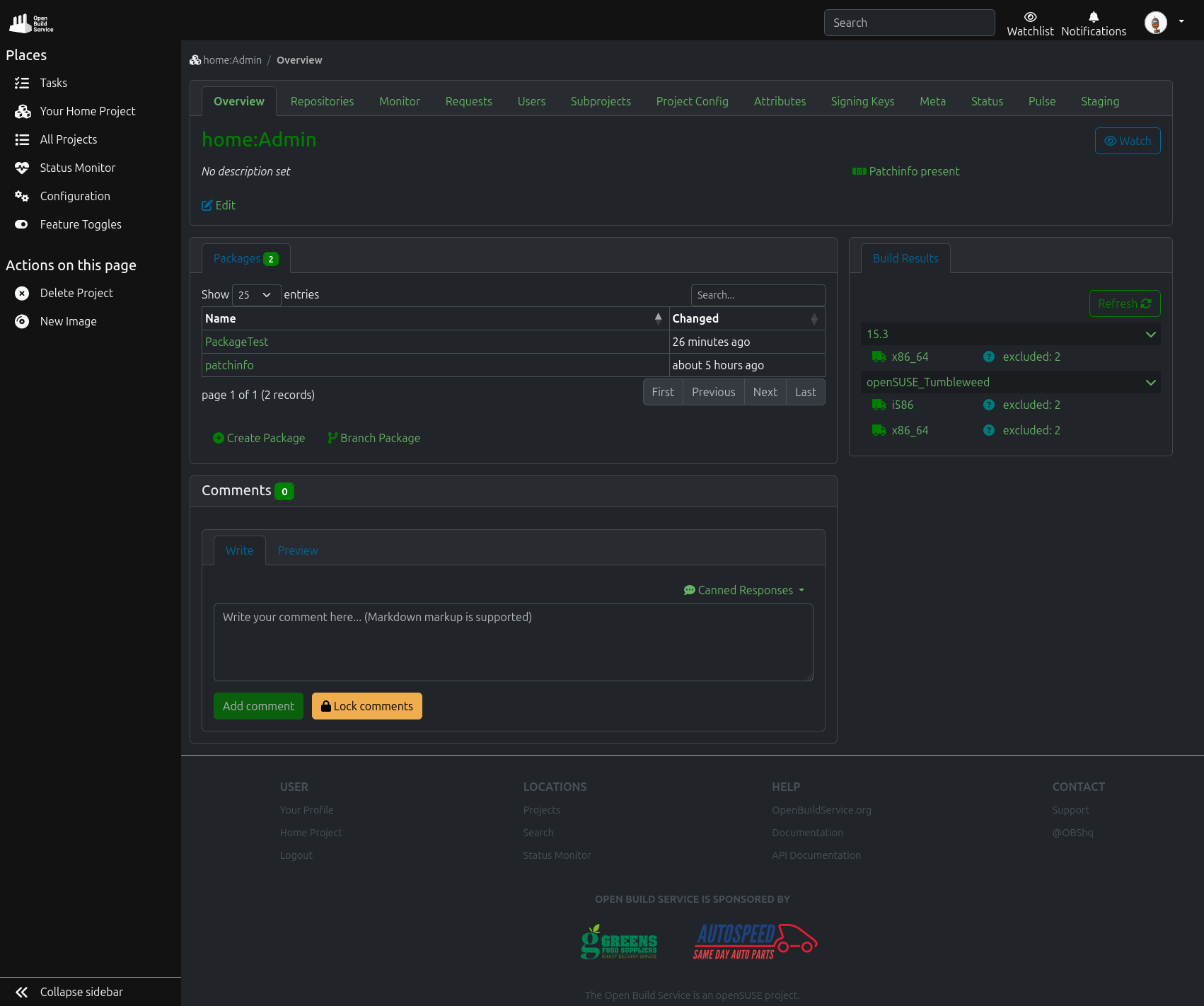Open the Preview tab for comments

(x=297, y=550)
